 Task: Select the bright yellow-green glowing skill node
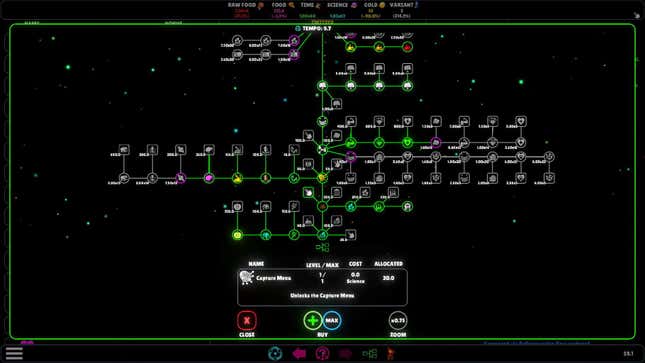(x=237, y=235)
